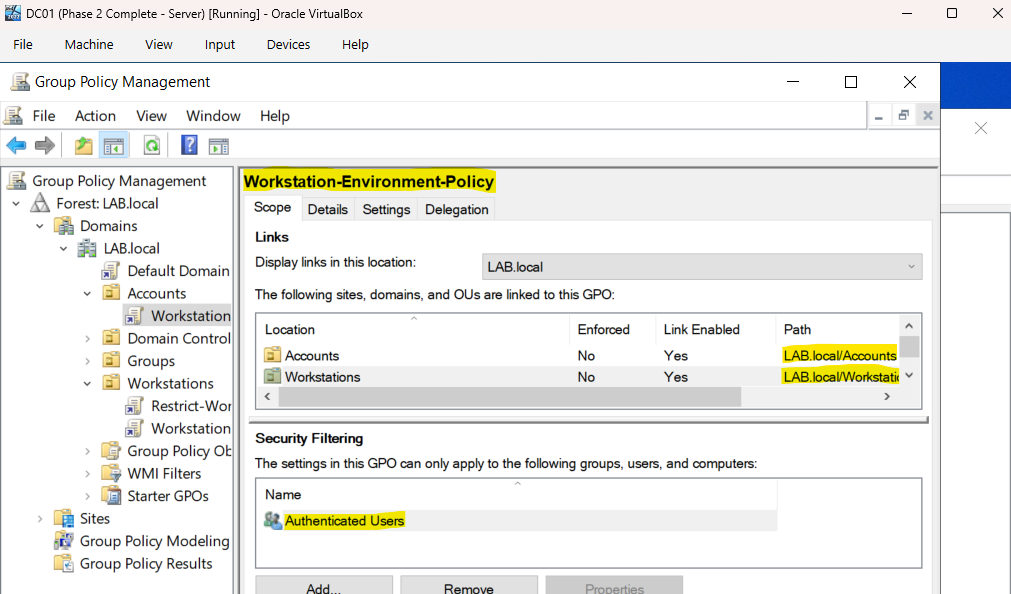Select Group Policy Results node
The height and width of the screenshot is (594, 1011).
[x=146, y=564]
